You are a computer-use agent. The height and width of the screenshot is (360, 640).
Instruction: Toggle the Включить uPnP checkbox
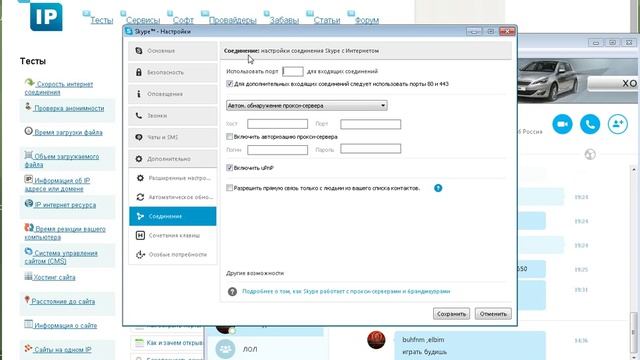(x=229, y=168)
